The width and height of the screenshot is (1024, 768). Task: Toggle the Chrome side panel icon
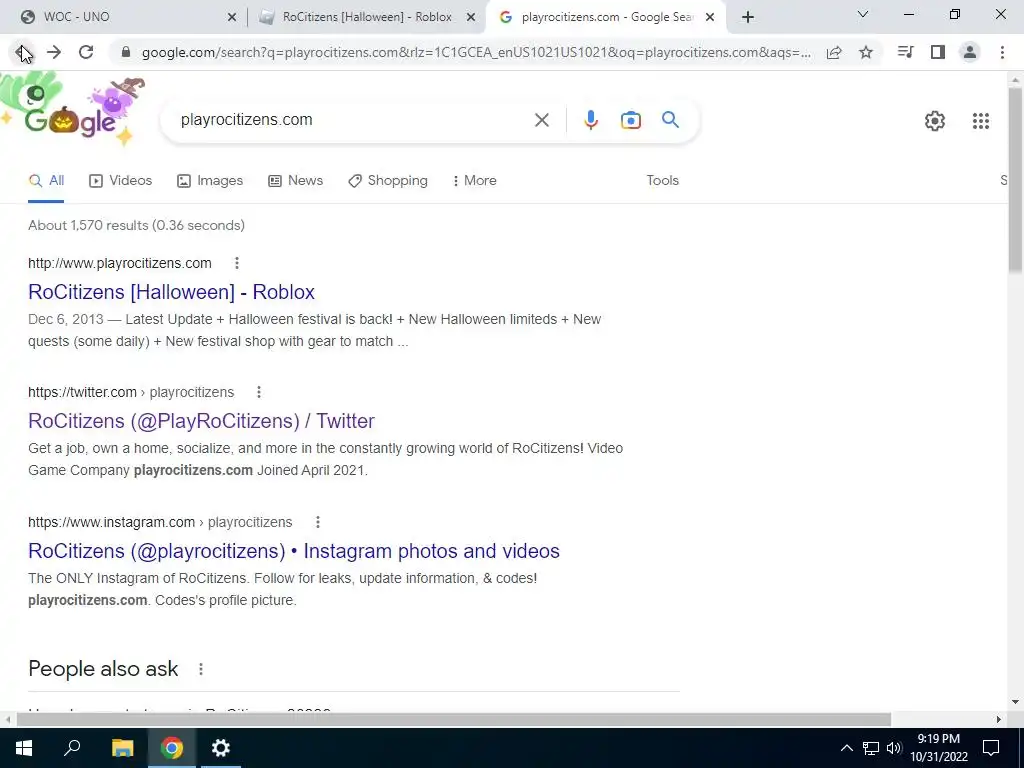938,52
